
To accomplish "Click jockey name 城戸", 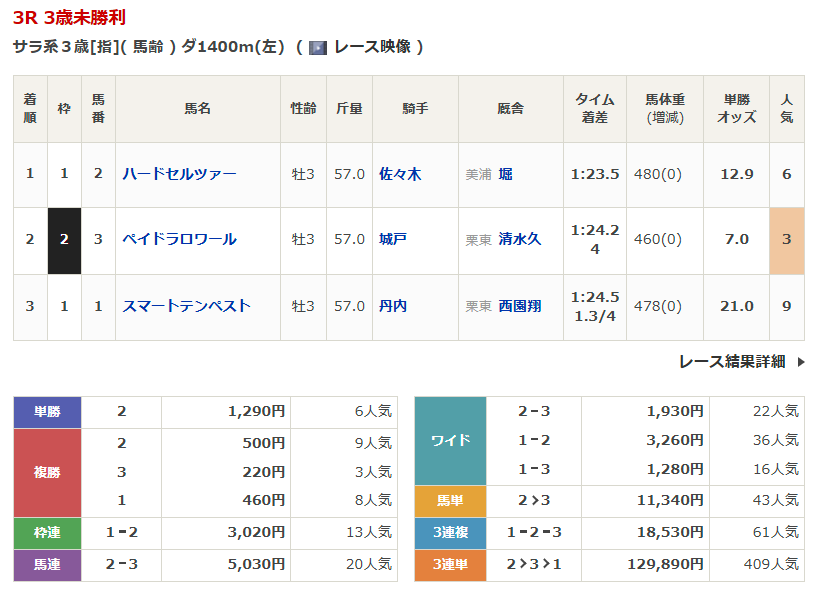I will [x=393, y=240].
